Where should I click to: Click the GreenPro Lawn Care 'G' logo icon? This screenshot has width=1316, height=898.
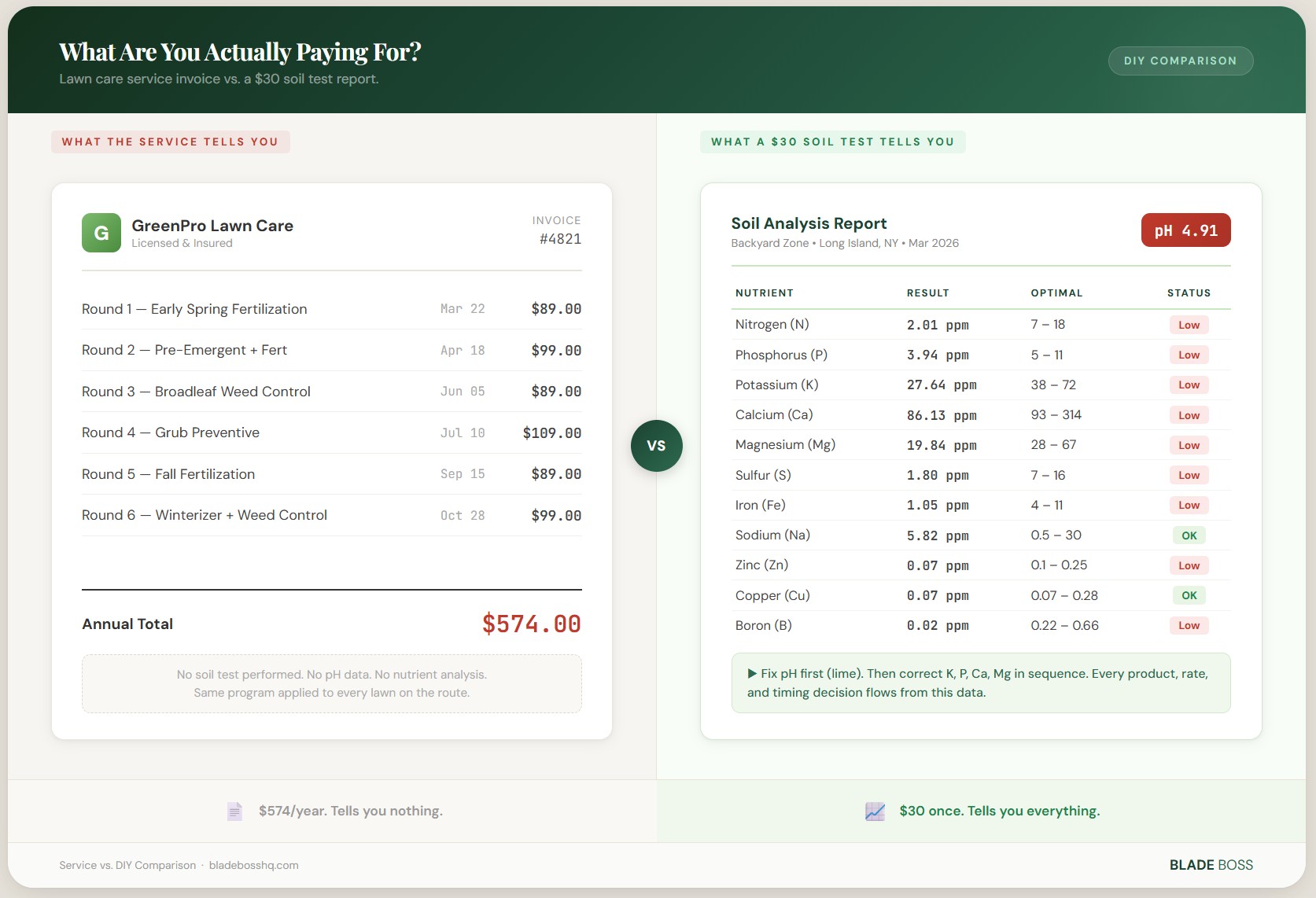pos(101,233)
